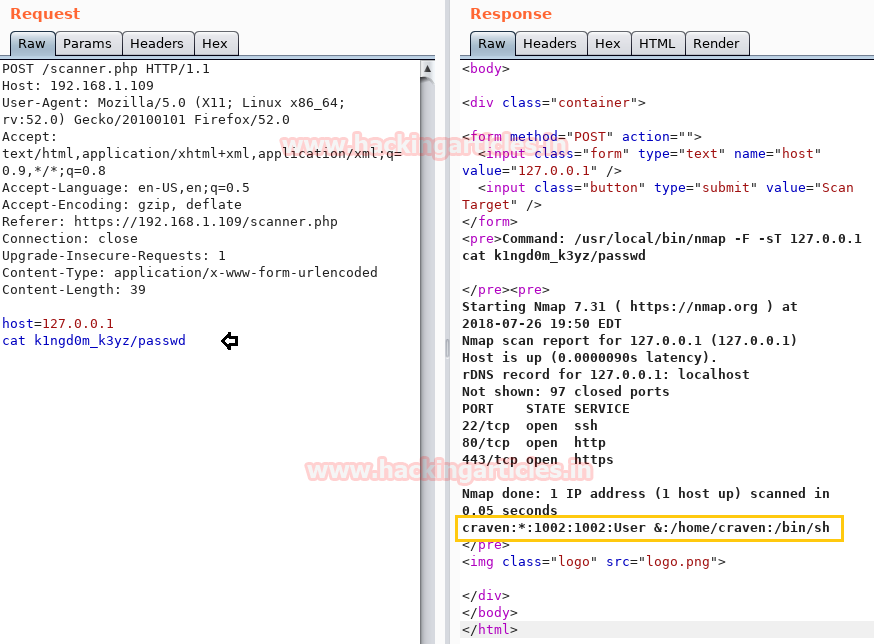The width and height of the screenshot is (874, 644).
Task: Switch to the Request Hex tab
Action: pyautogui.click(x=215, y=43)
